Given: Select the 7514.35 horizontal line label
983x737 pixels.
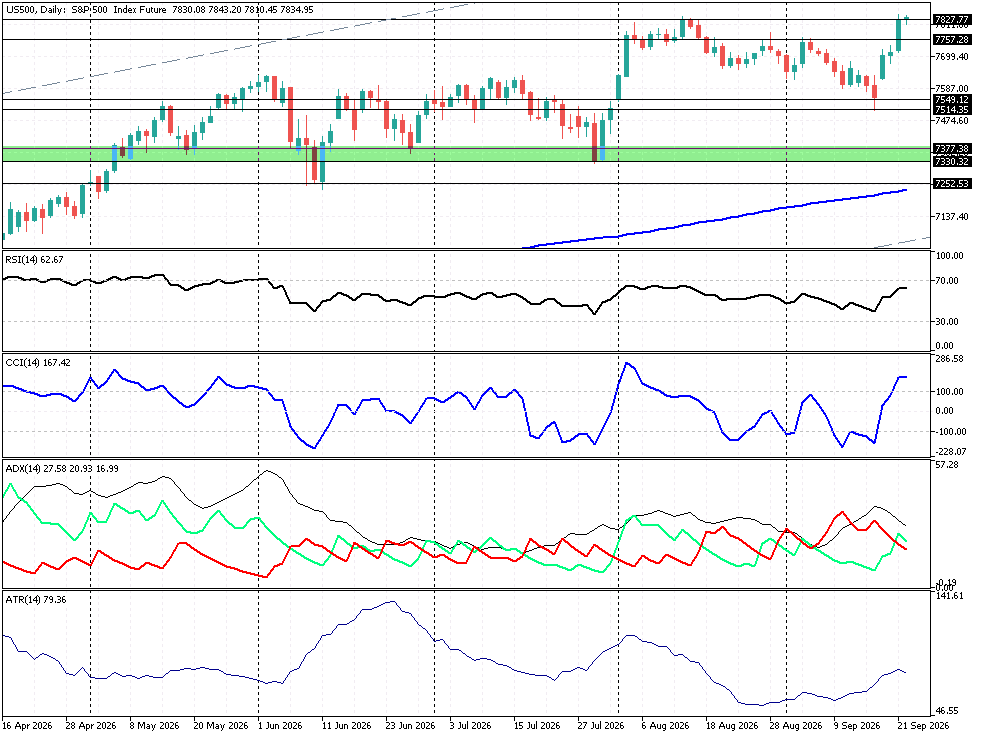Looking at the screenshot, I should click(952, 110).
